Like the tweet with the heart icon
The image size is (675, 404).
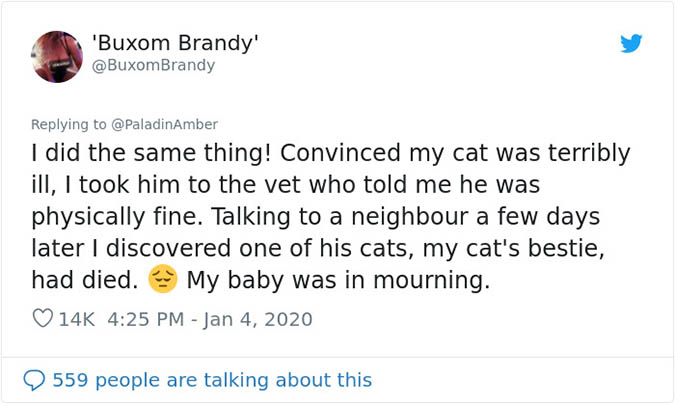point(43,320)
